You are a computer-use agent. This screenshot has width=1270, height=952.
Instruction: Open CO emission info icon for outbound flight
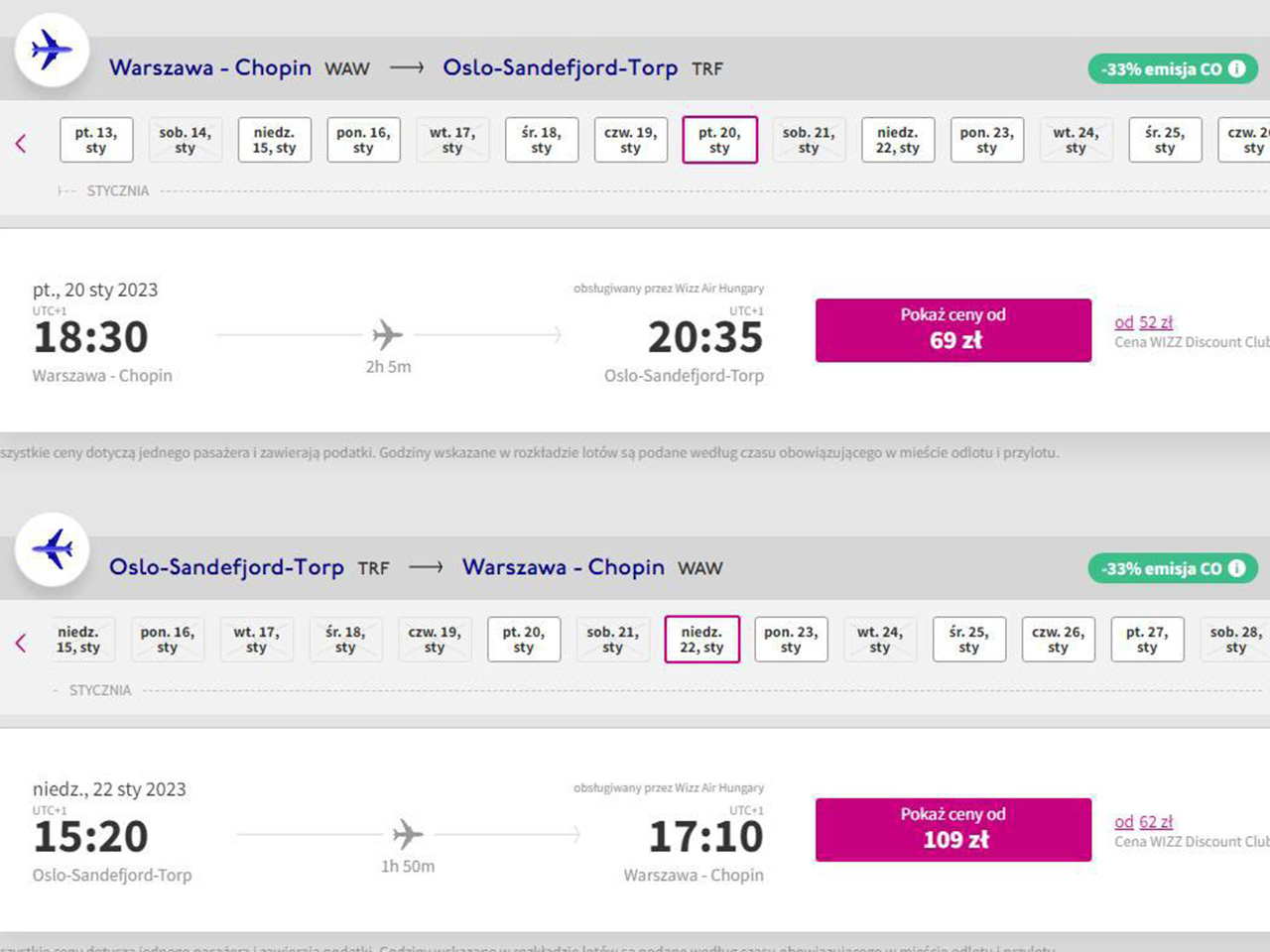click(1236, 68)
